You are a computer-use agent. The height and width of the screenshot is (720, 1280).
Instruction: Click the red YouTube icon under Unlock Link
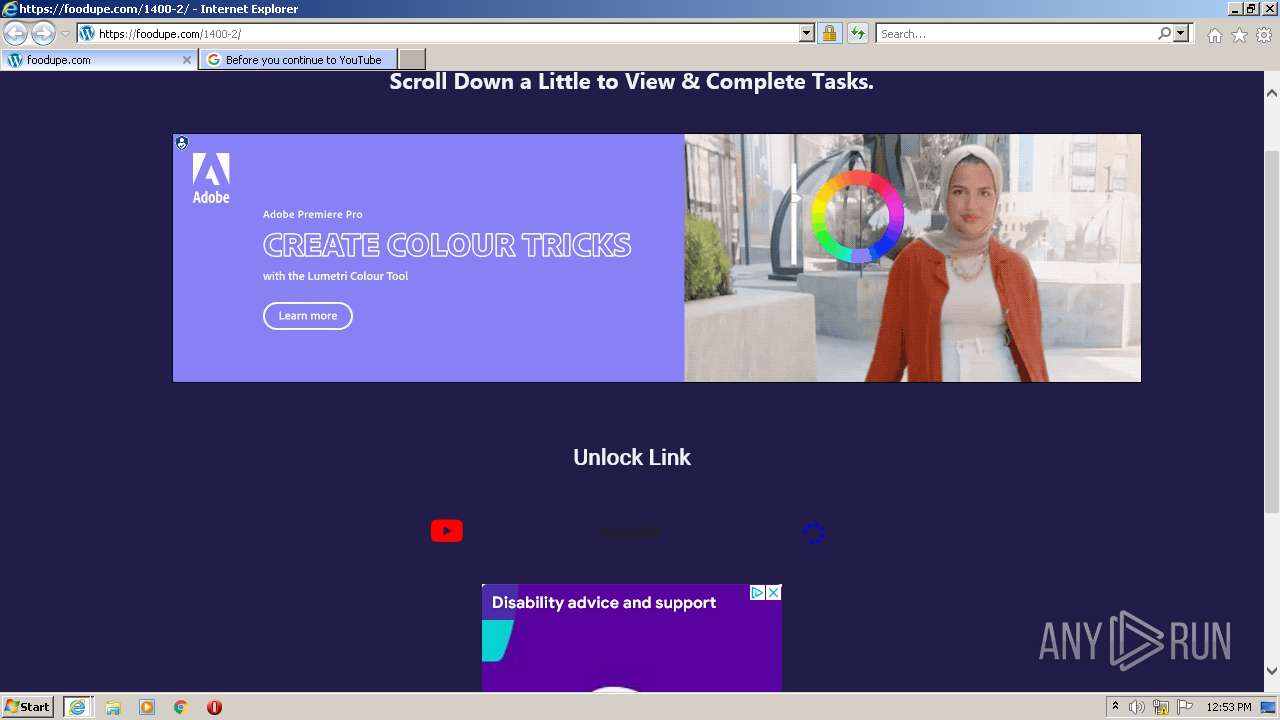447,531
